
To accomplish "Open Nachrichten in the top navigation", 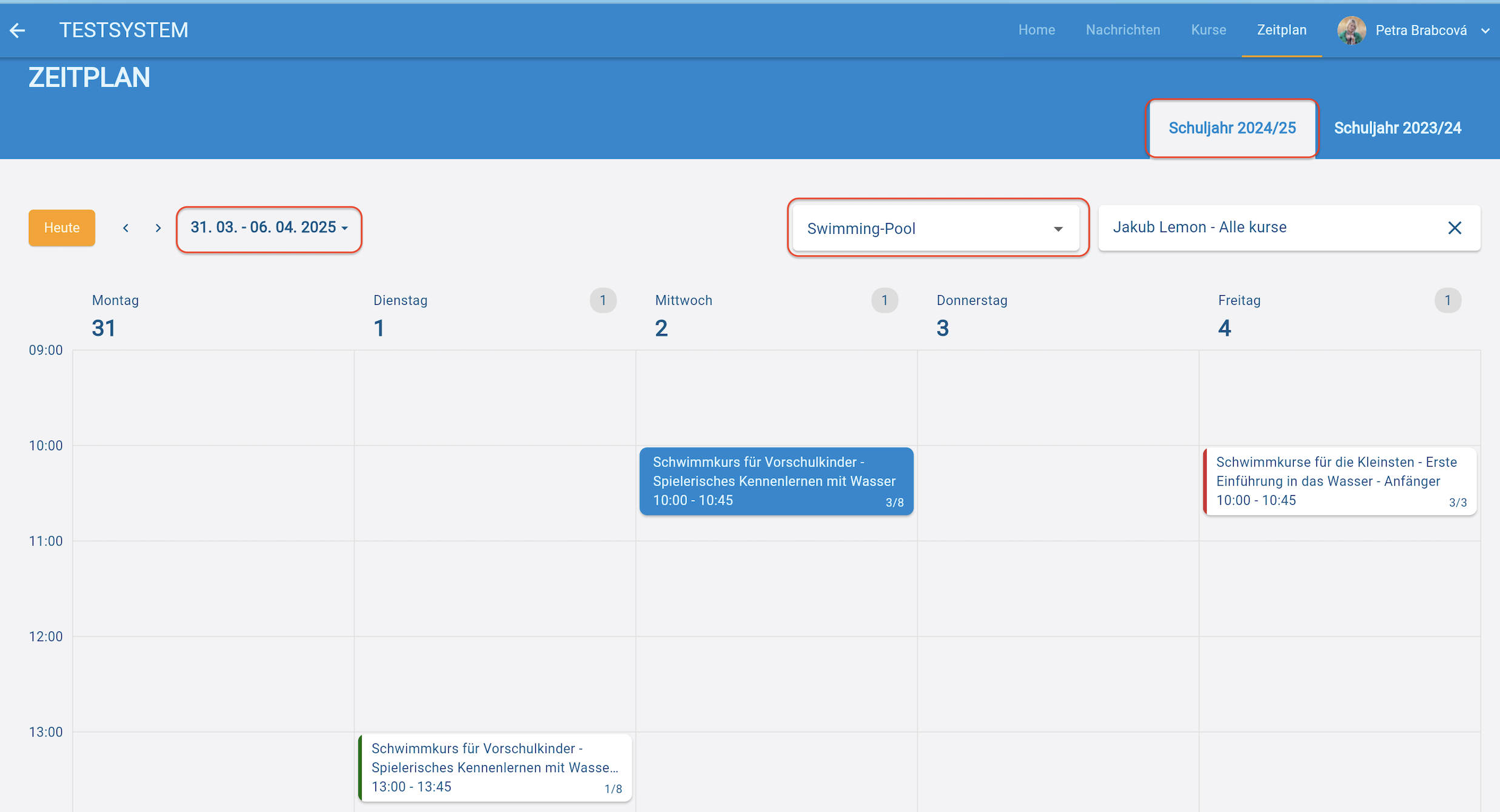I will [x=1122, y=30].
